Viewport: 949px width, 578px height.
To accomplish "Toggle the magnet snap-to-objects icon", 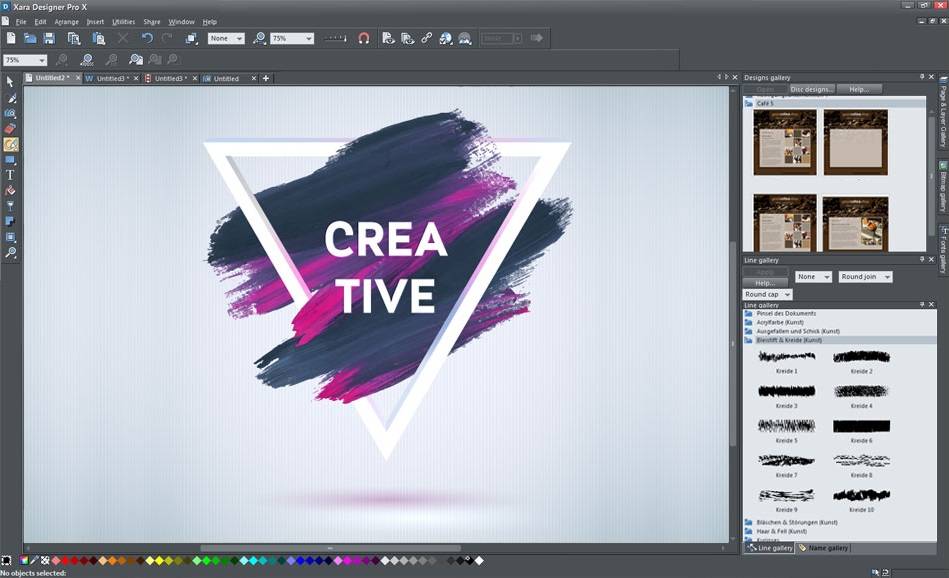I will click(x=363, y=38).
